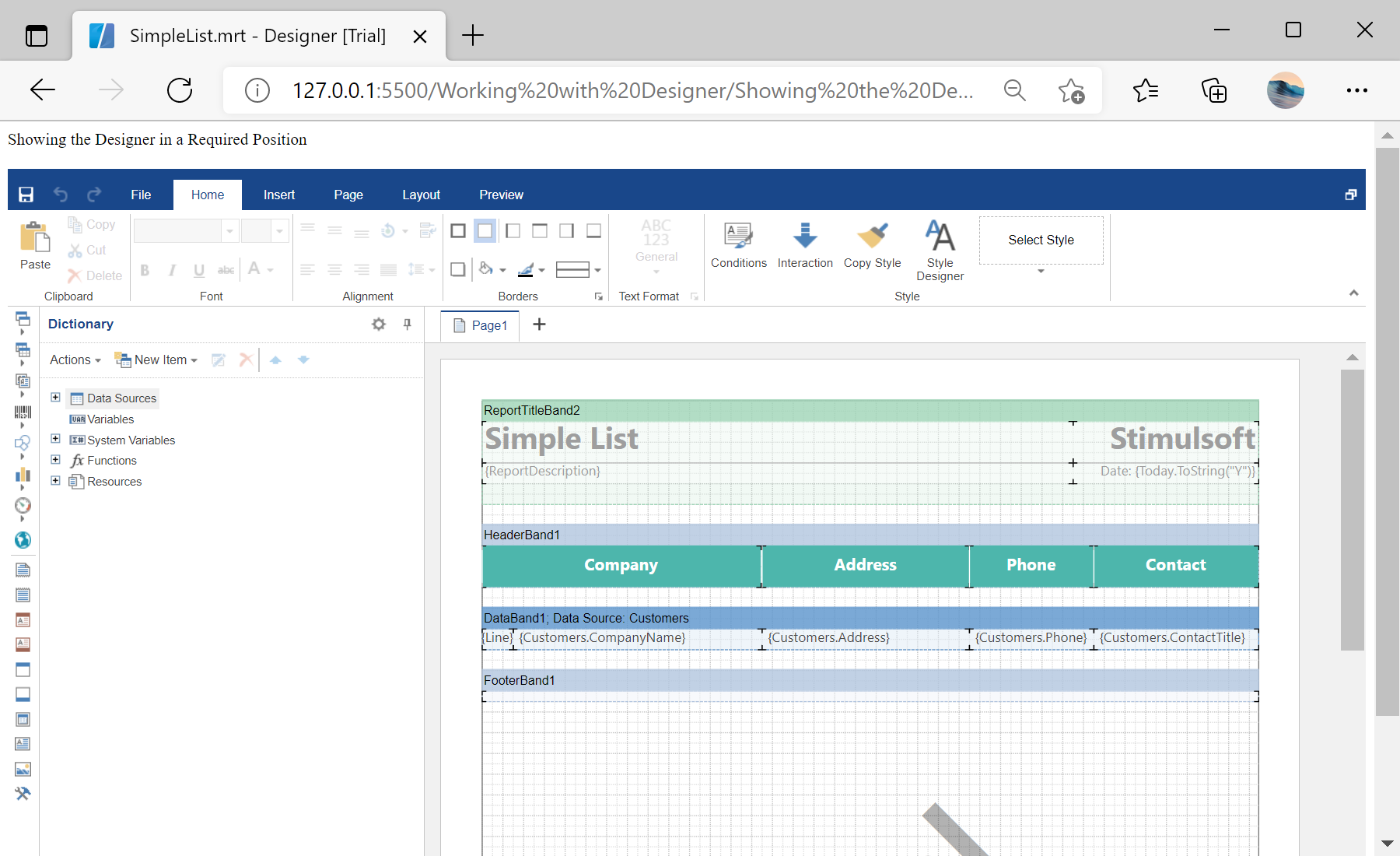Toggle the top border button

(540, 230)
